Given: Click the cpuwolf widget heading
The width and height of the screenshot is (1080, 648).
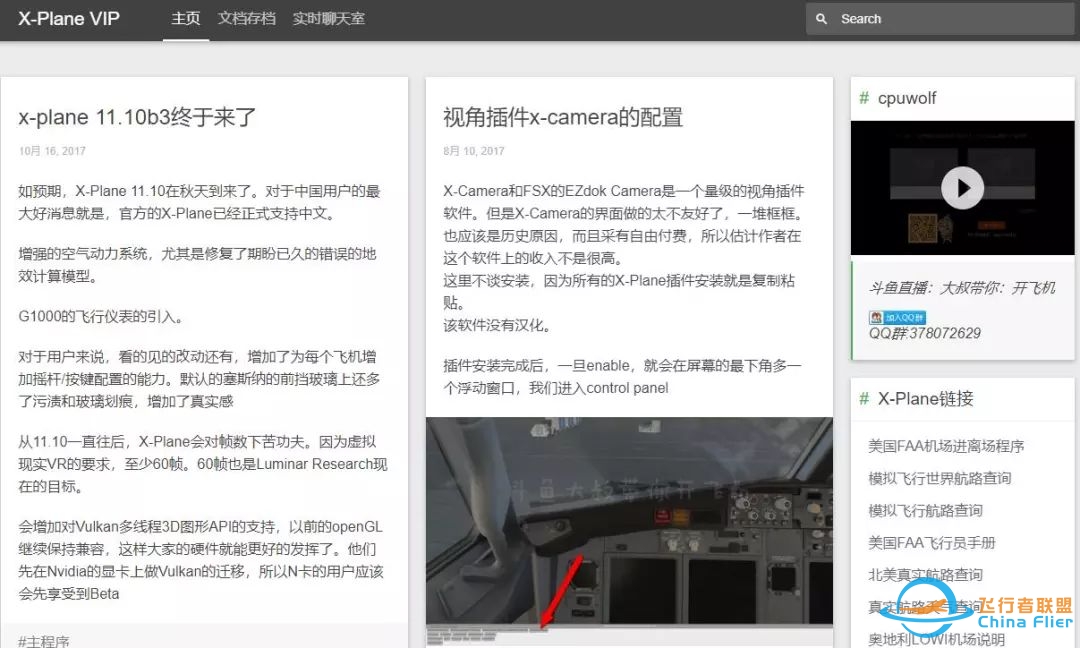Looking at the screenshot, I should [906, 98].
